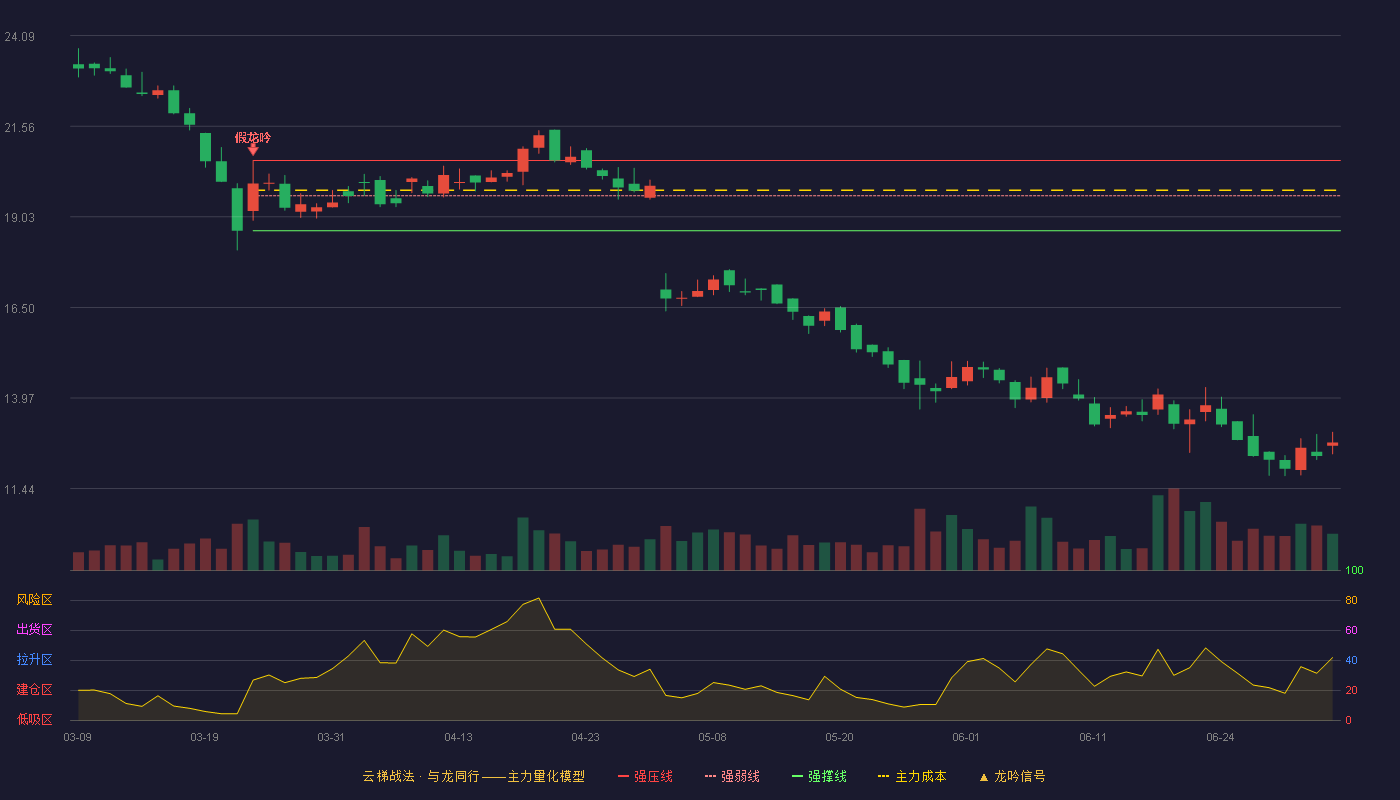Click the 05-20 date label

(x=840, y=737)
